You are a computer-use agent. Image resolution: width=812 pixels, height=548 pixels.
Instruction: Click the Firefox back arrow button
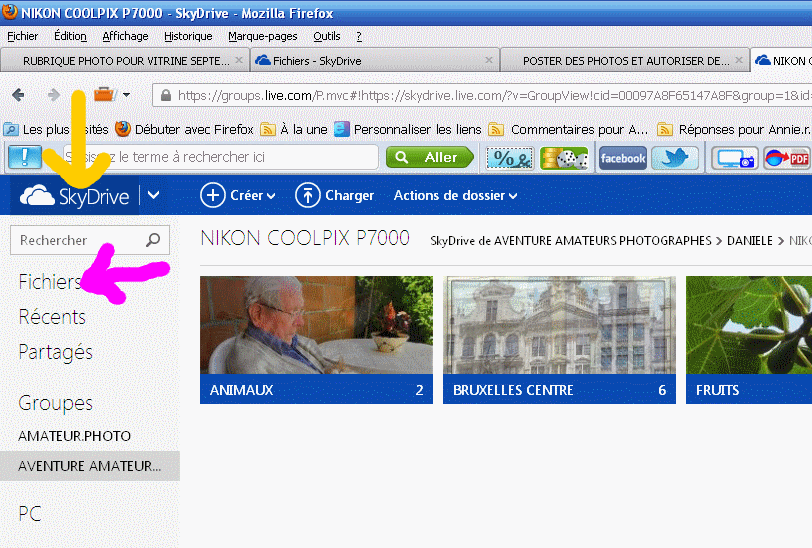(18, 95)
